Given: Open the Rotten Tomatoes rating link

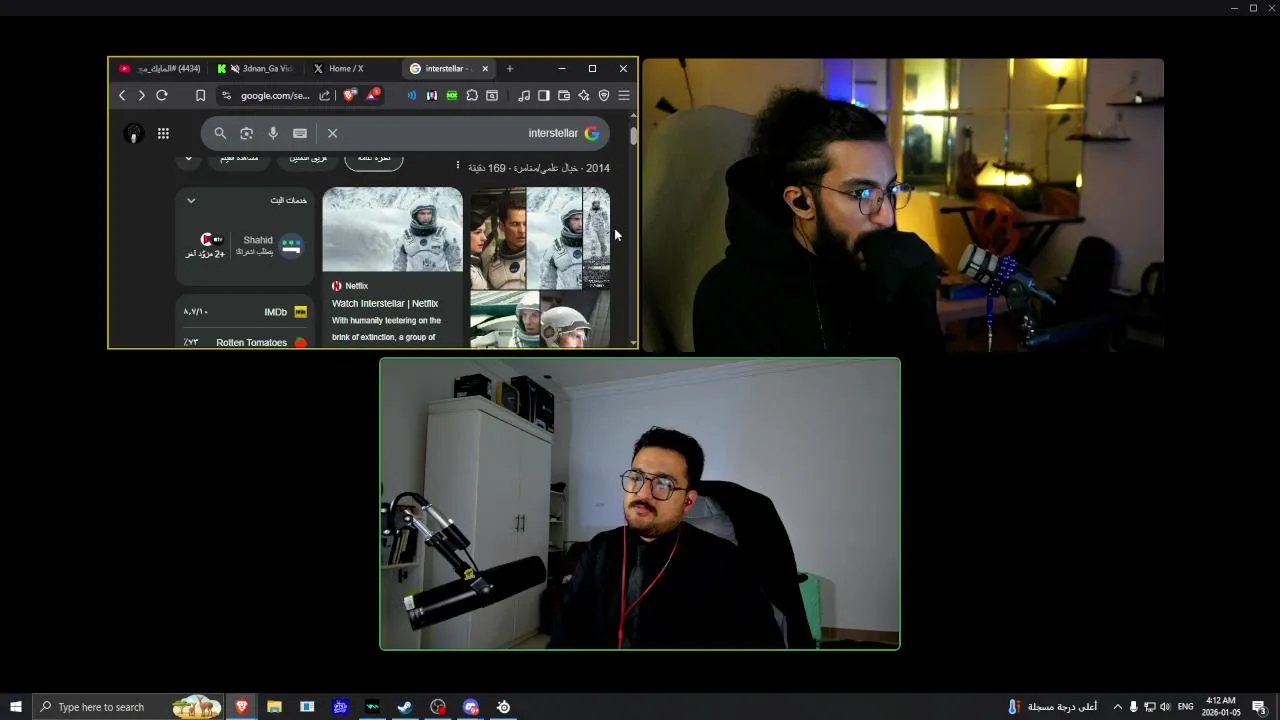Looking at the screenshot, I should click(245, 342).
